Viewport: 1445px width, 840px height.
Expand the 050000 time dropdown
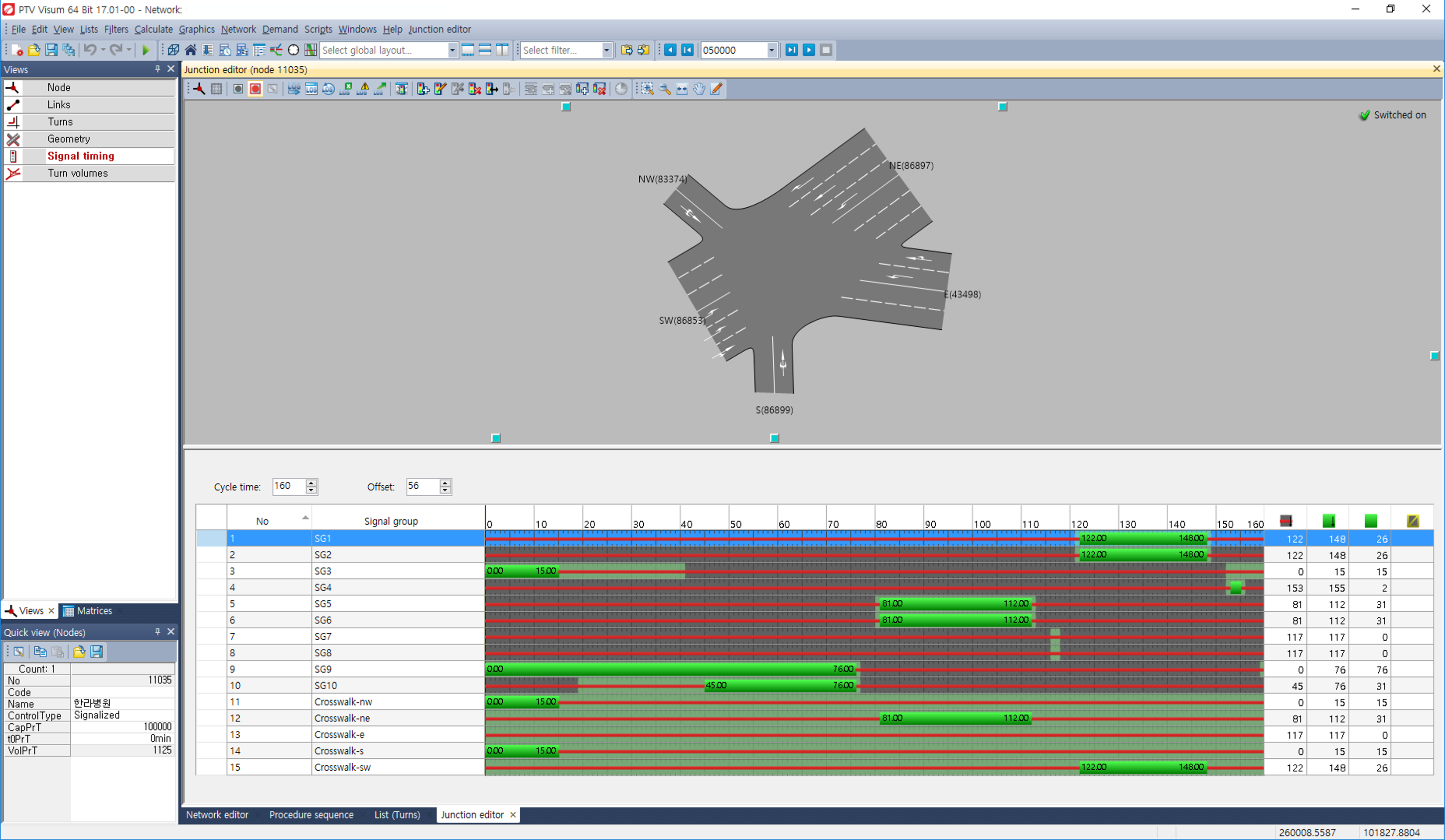coord(772,50)
